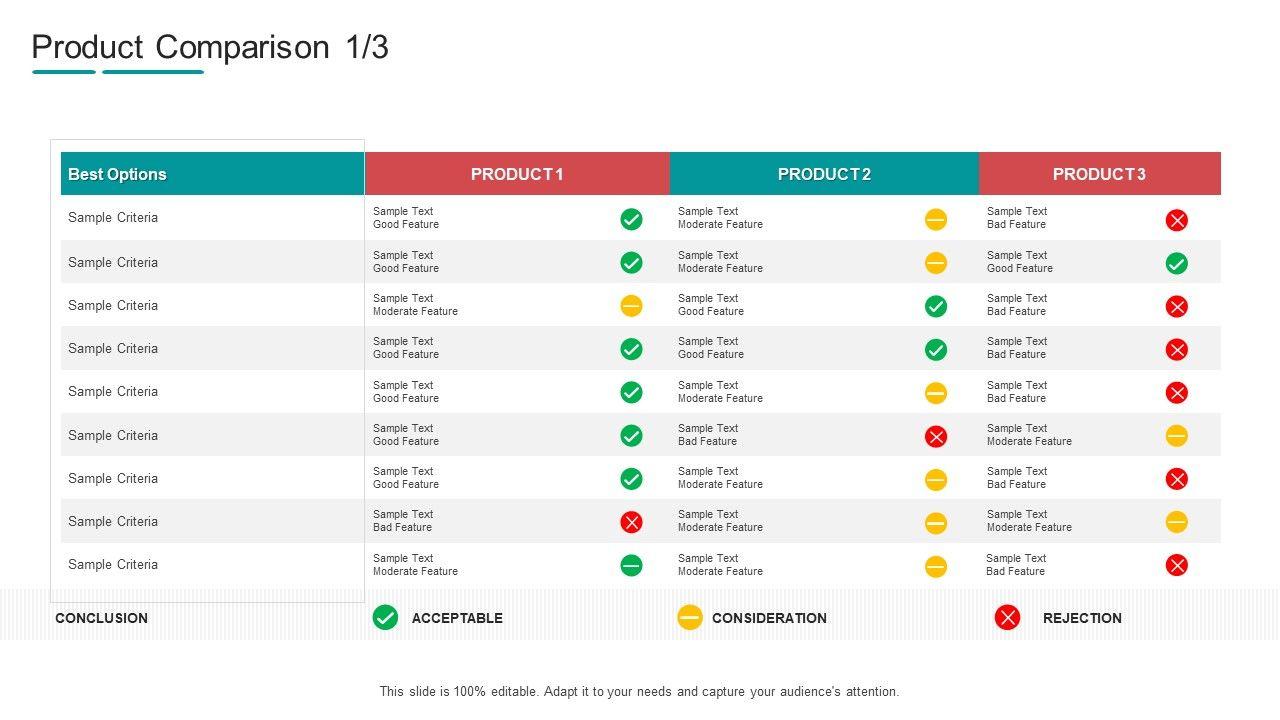The height and width of the screenshot is (720, 1280).
Task: Click the Bad Feature text in Product 2 column
Action: tap(707, 442)
